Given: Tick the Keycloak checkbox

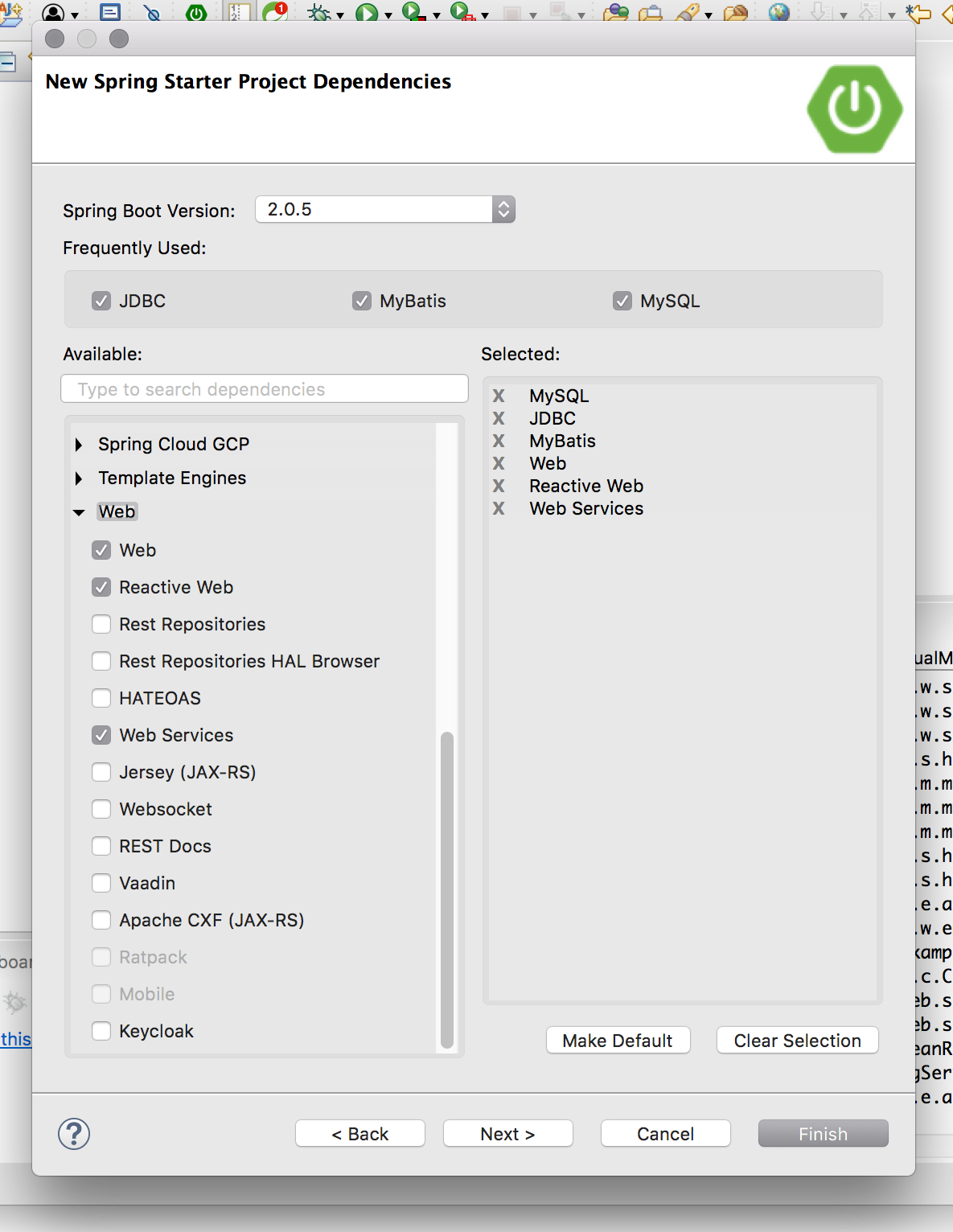Looking at the screenshot, I should tap(101, 1031).
